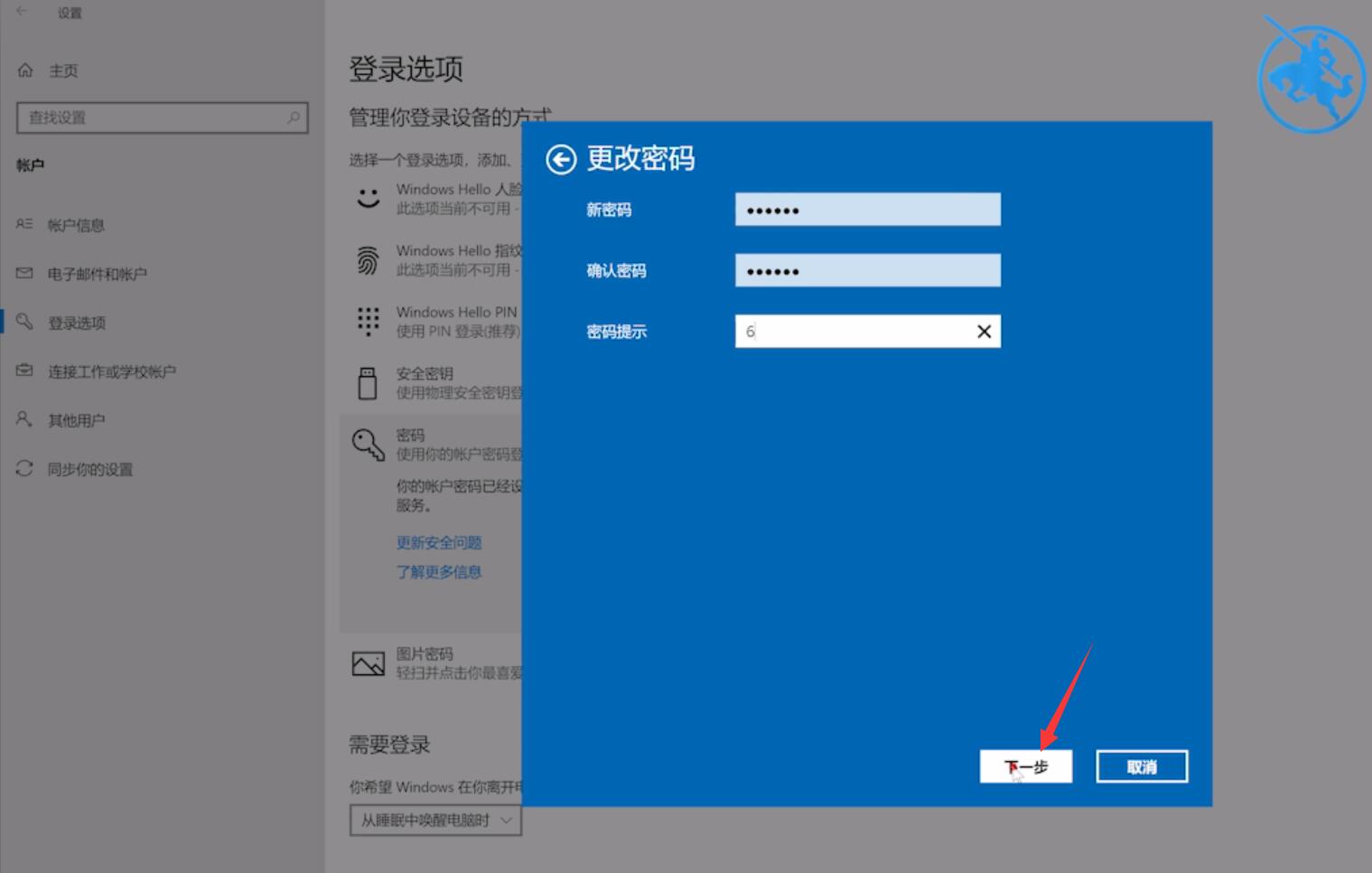Click the home icon beside 主页
Viewport: 1372px width, 873px height.
(x=25, y=70)
